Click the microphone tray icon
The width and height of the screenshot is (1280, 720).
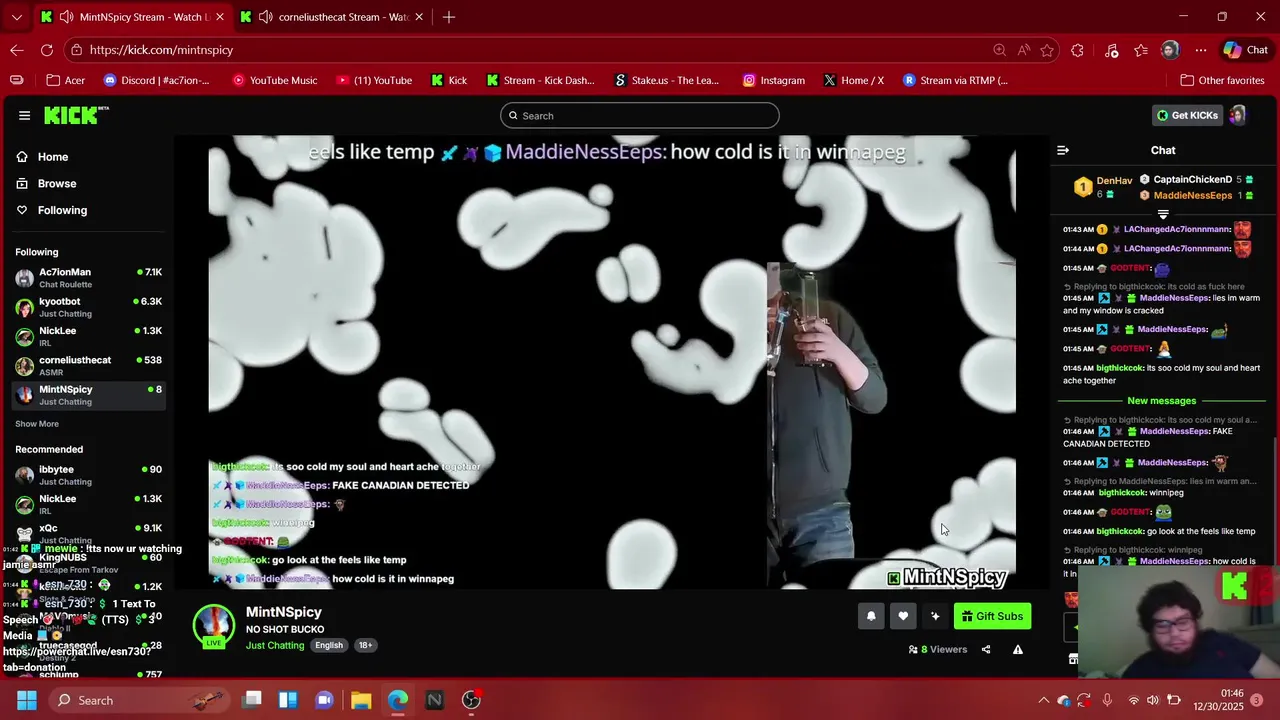[1107, 700]
